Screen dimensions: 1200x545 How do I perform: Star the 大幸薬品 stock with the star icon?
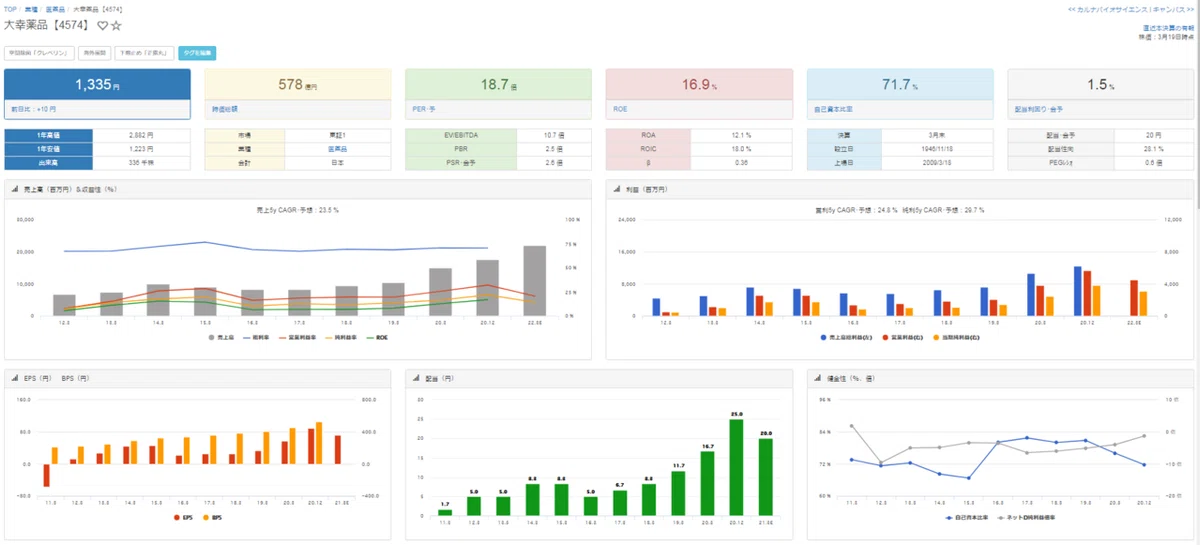(116, 25)
